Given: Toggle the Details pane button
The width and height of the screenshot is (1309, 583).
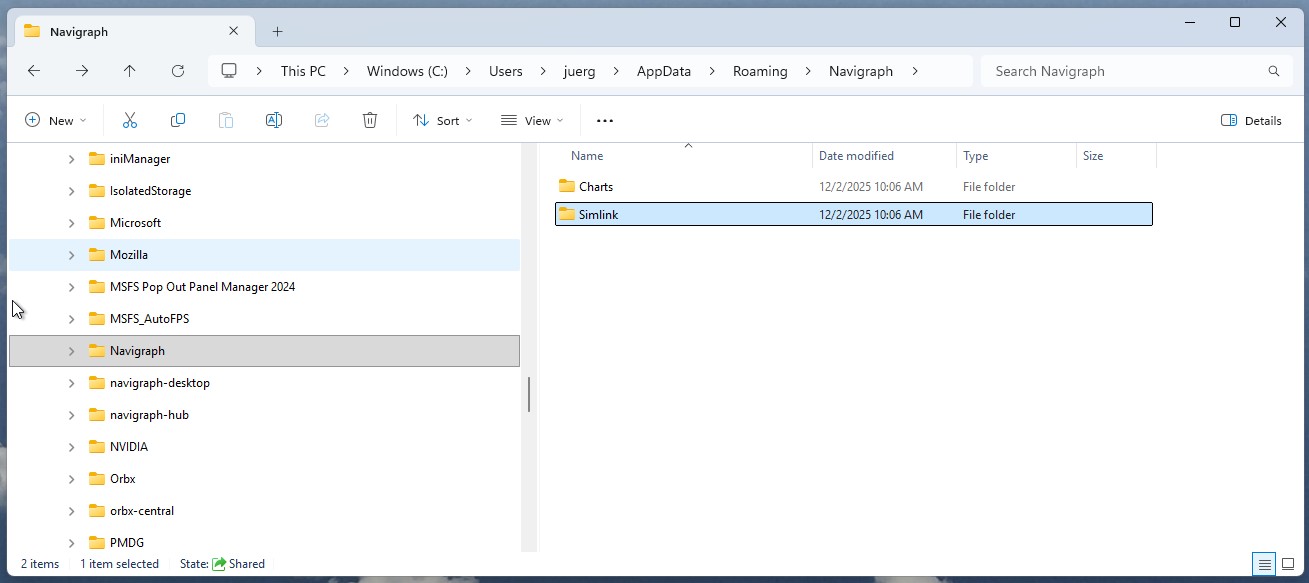Looking at the screenshot, I should 1251,120.
